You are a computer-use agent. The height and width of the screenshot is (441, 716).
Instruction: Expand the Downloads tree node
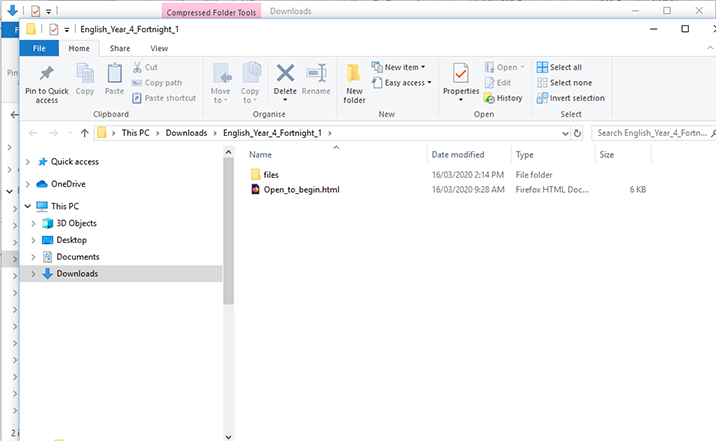pos(33,274)
